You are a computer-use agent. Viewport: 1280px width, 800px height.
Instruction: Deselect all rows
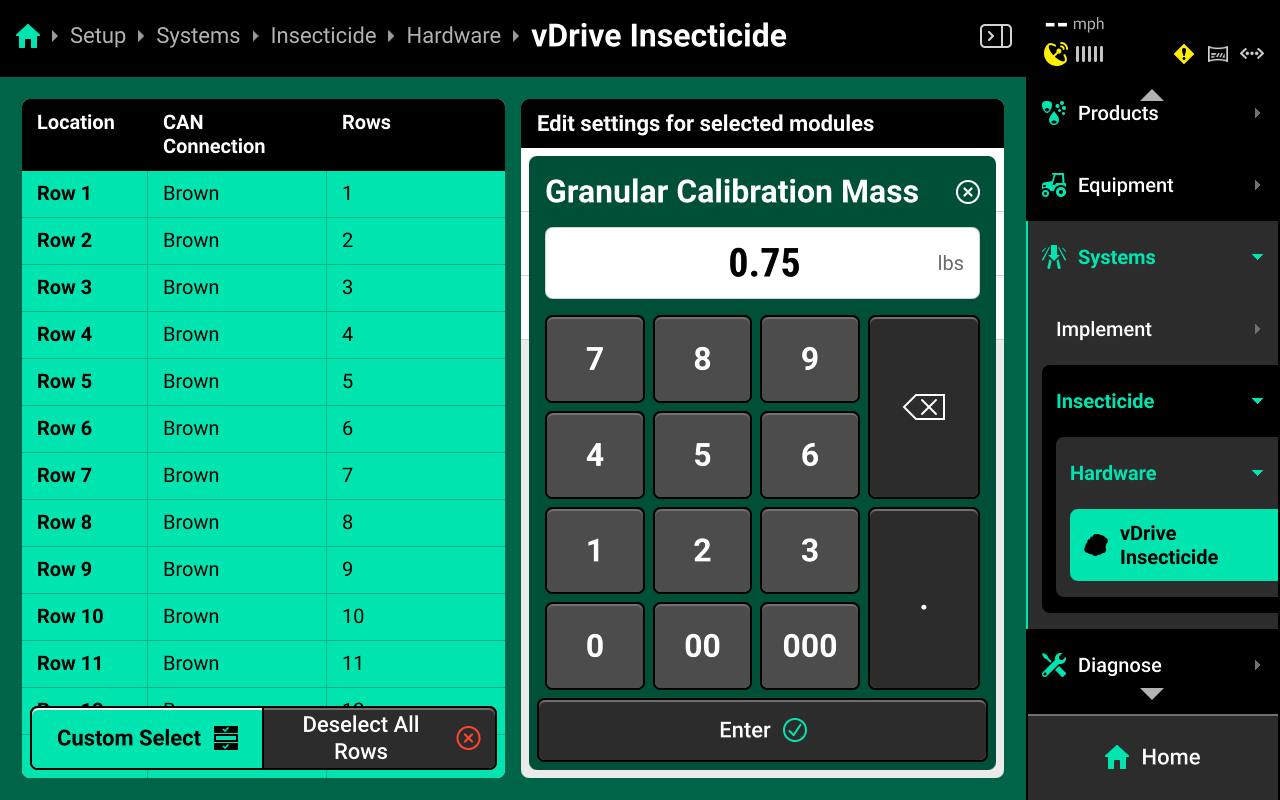click(x=379, y=738)
